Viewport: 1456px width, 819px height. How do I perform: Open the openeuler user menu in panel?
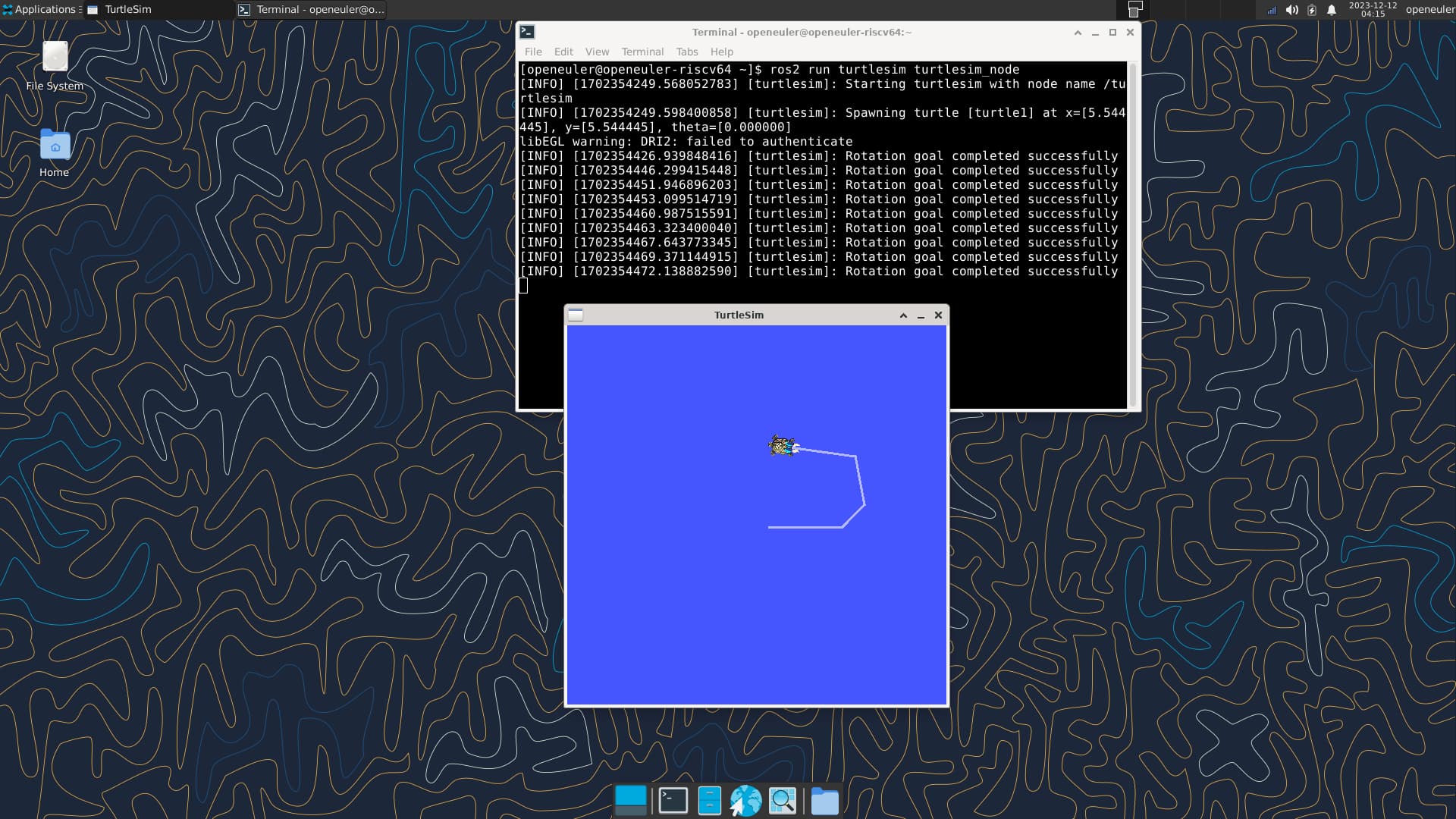[x=1429, y=9]
